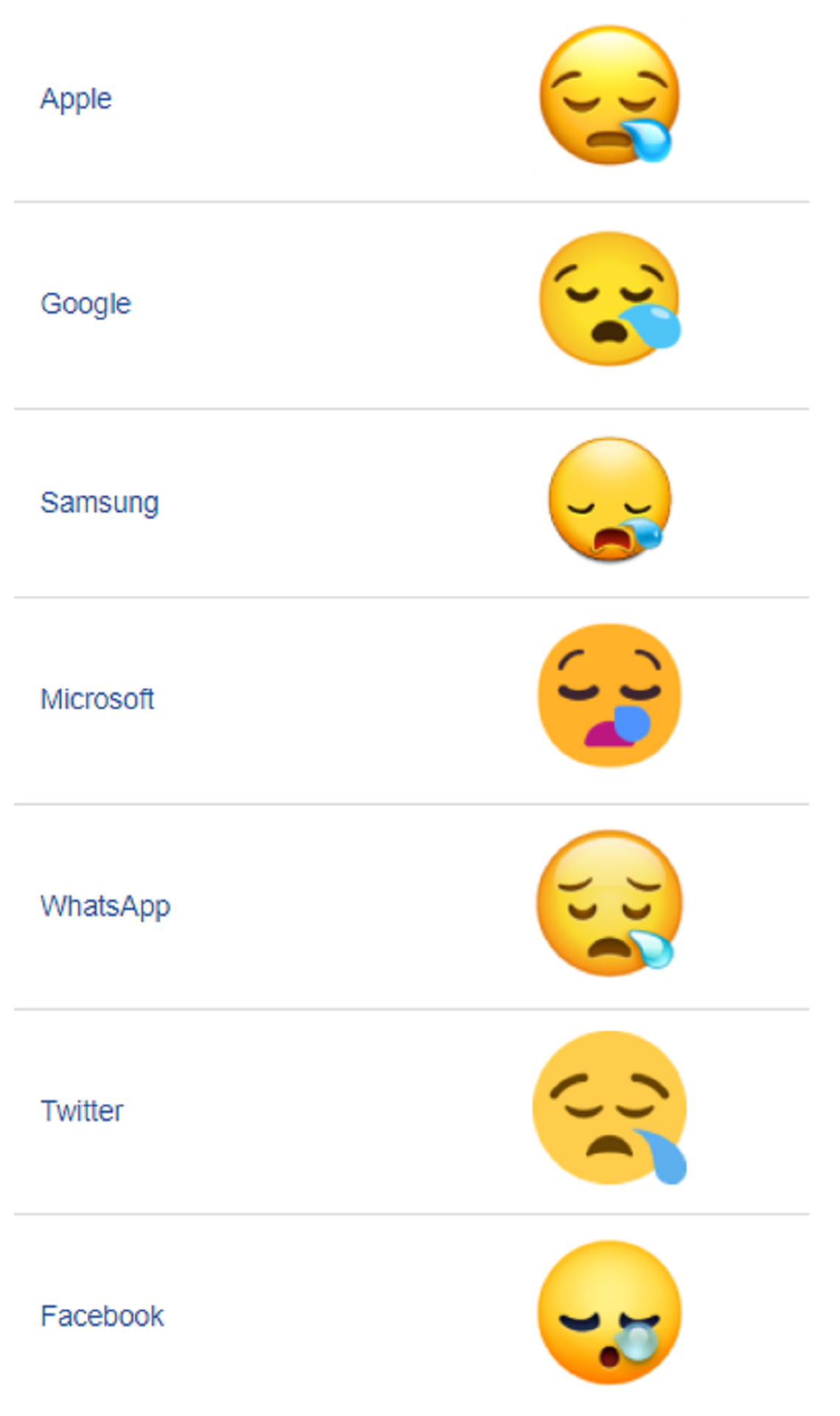840x1416 pixels.
Task: Open the Apple vendor link
Action: [76, 99]
